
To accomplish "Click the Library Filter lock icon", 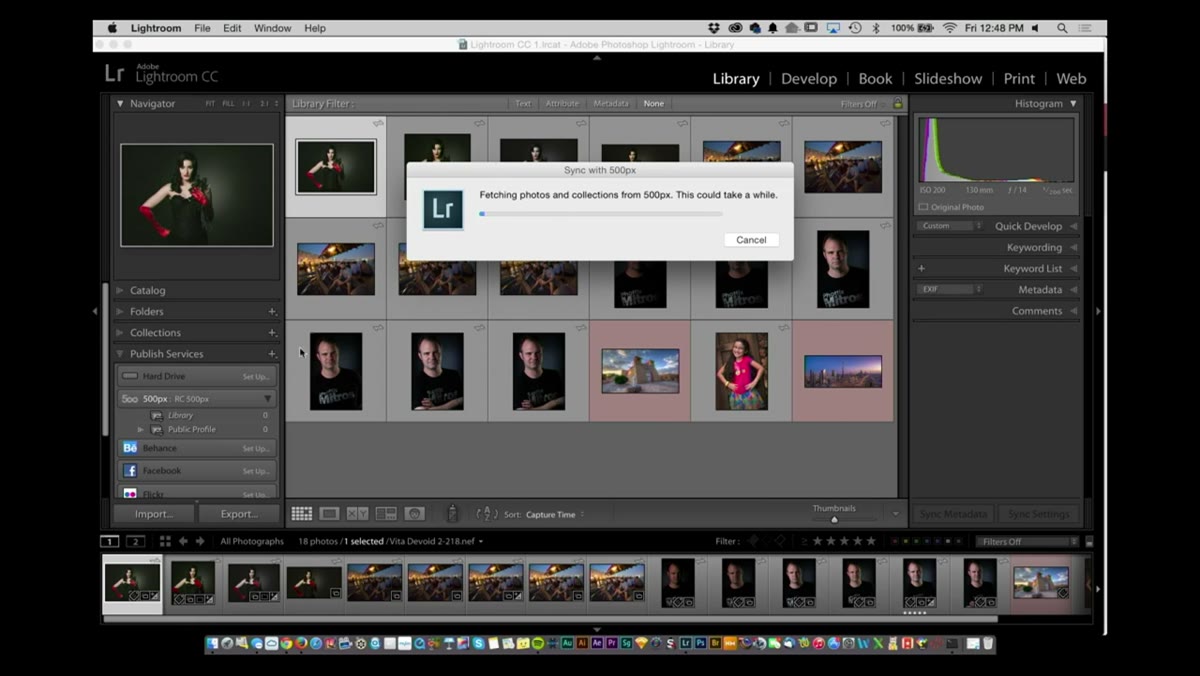I will click(897, 103).
